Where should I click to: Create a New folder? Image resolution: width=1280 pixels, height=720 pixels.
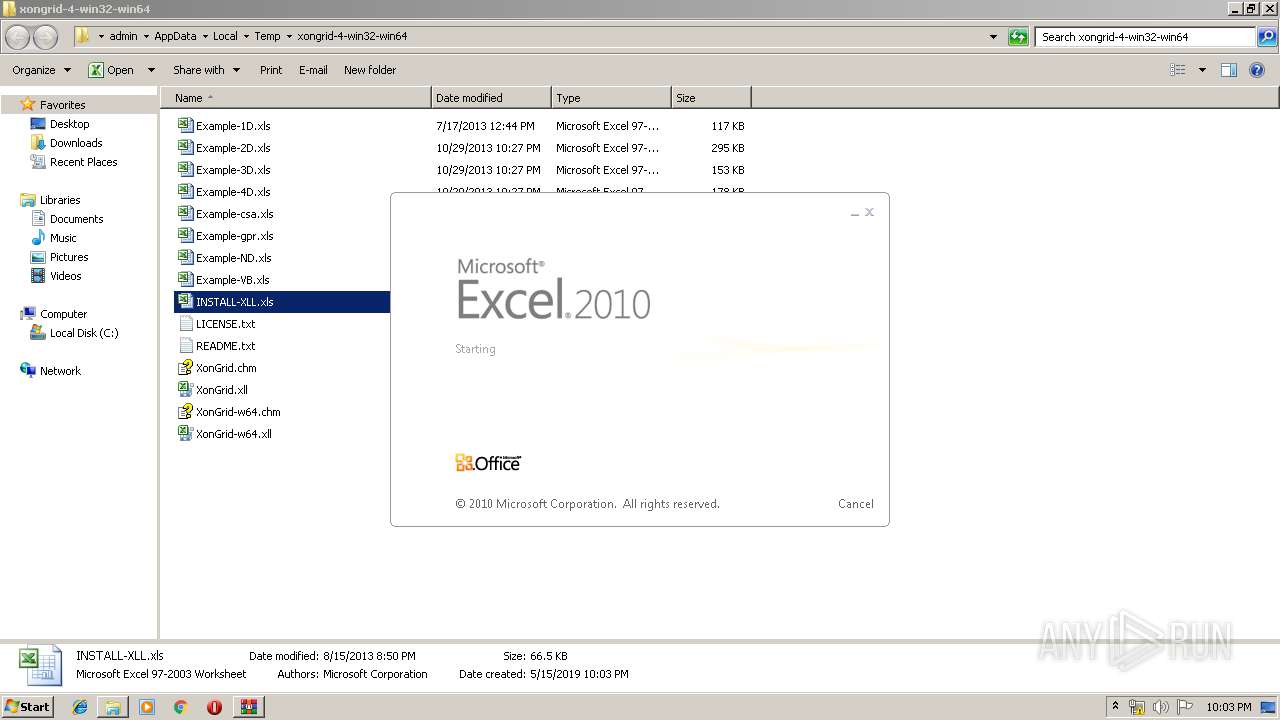370,70
